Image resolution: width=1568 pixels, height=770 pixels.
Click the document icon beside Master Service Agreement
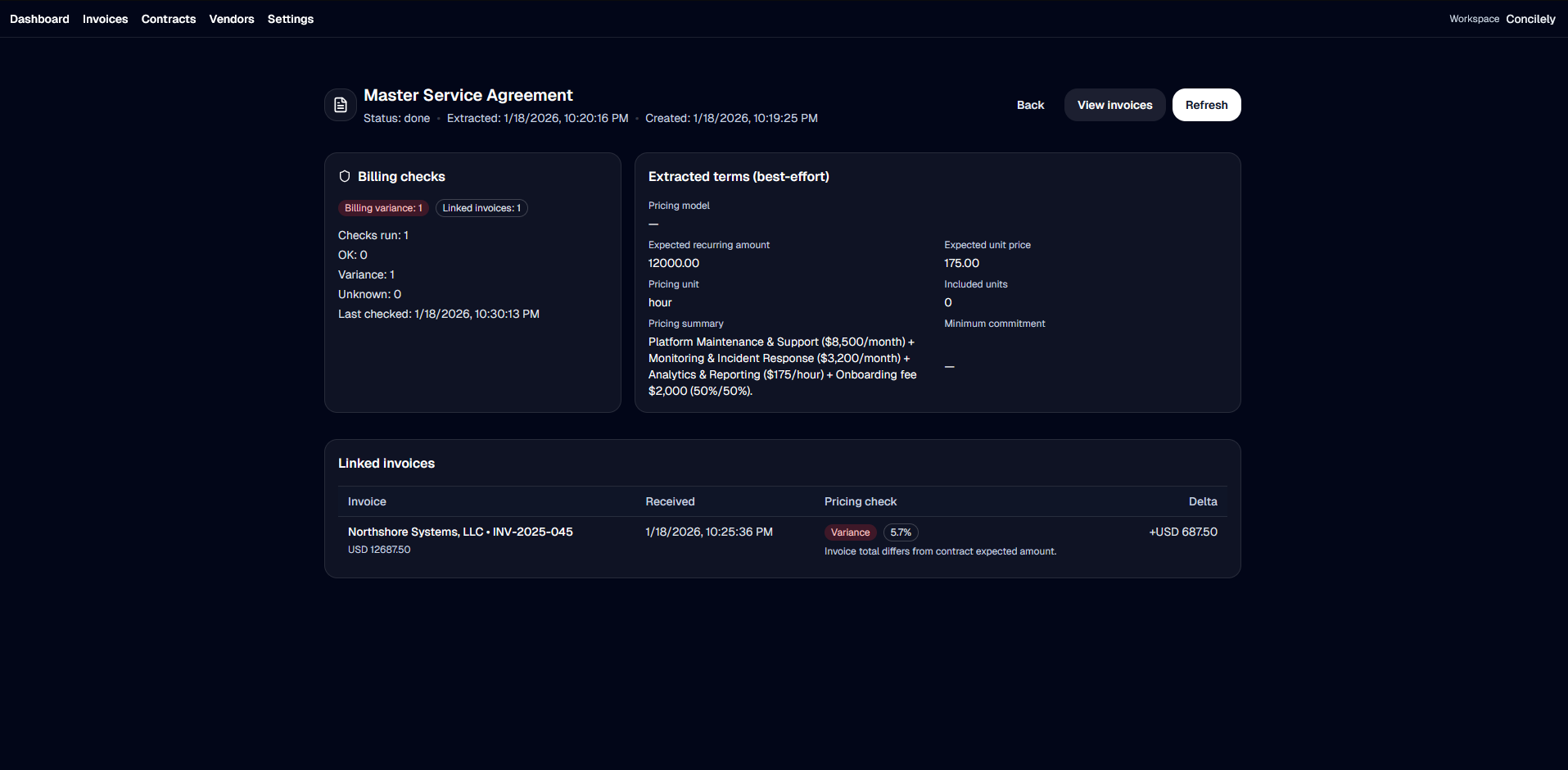(x=340, y=104)
